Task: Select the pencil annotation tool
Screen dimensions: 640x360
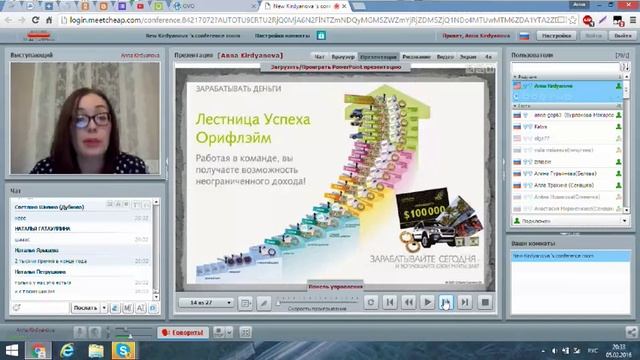Action: click(x=264, y=303)
